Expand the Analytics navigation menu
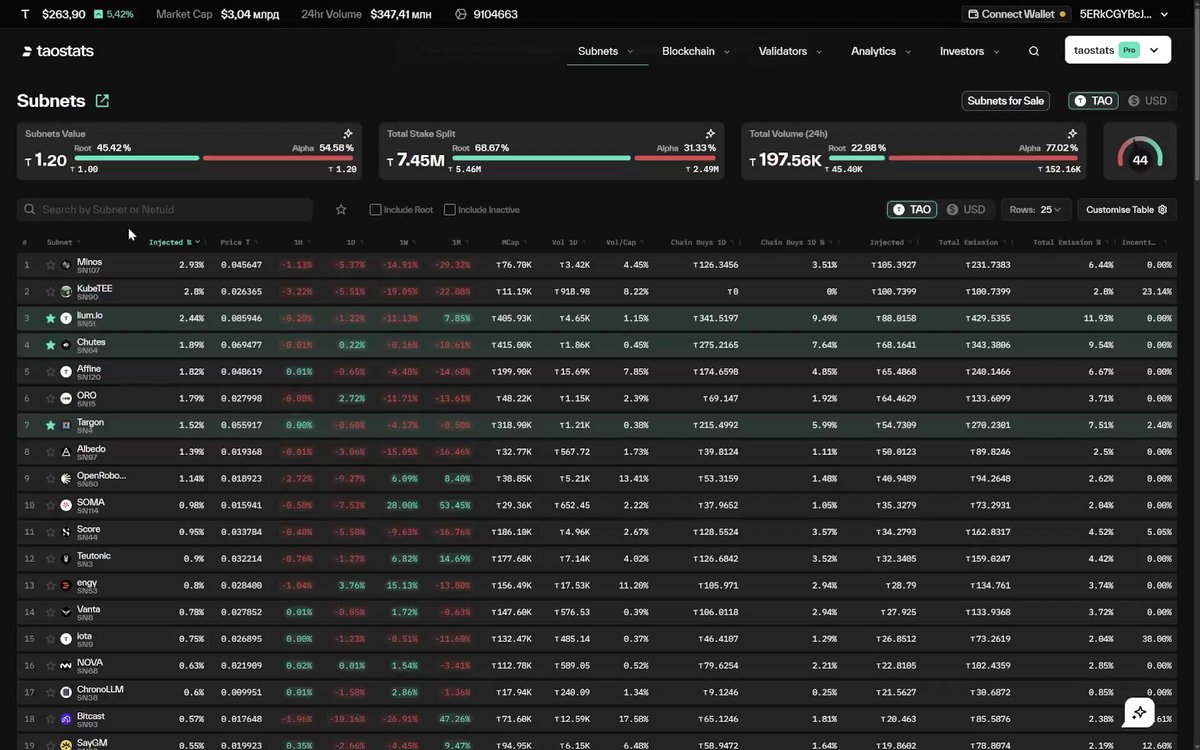The image size is (1200, 750). (x=881, y=51)
